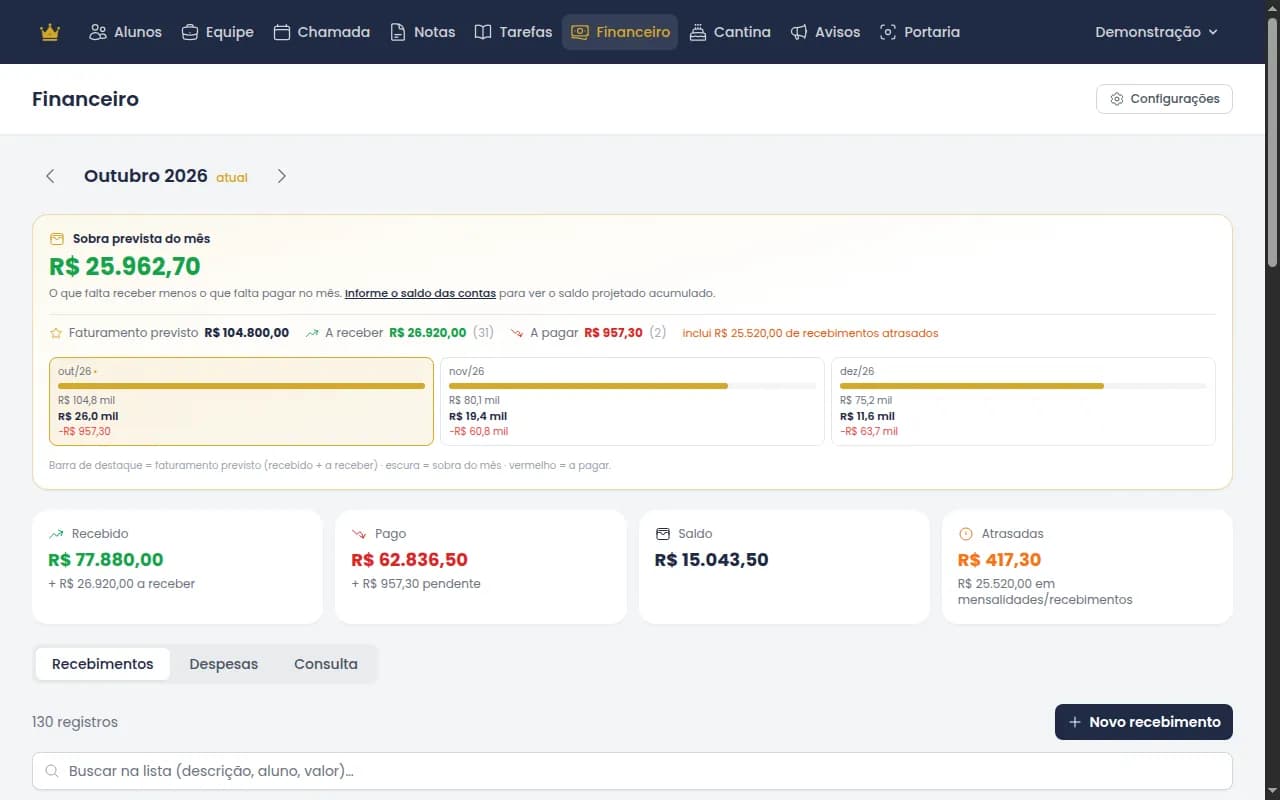This screenshot has height=800, width=1280.
Task: Click the crown logo icon
Action: click(x=50, y=32)
